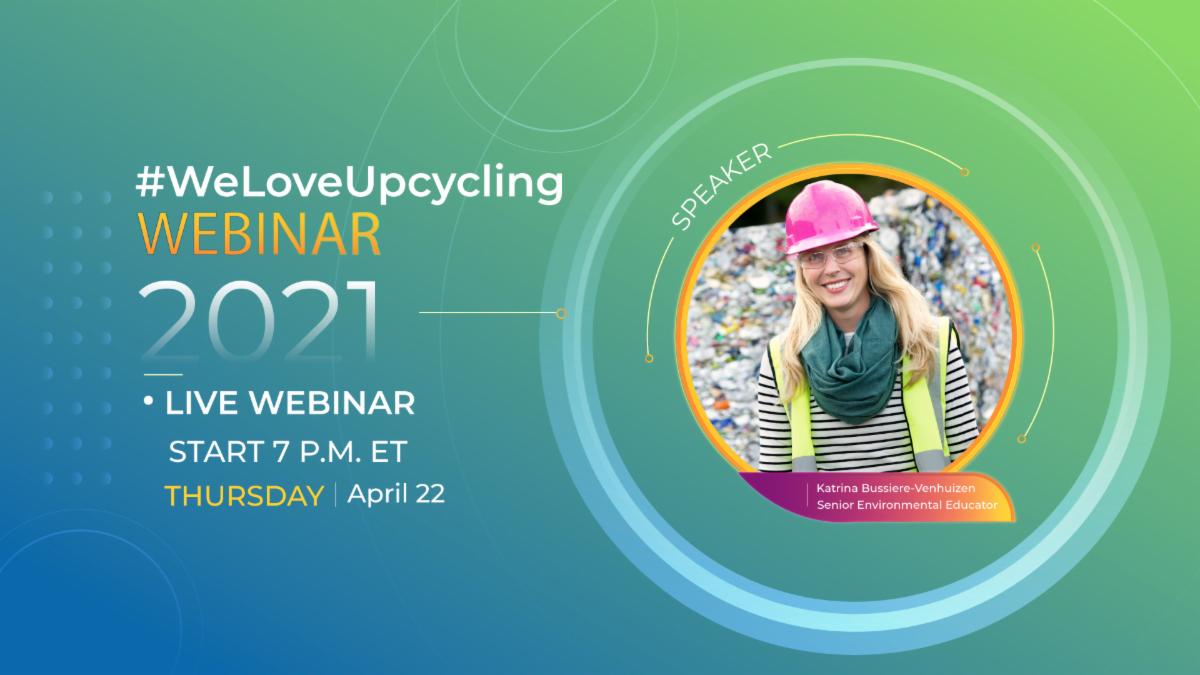Click the April 22 date
The height and width of the screenshot is (675, 1200).
pos(396,495)
